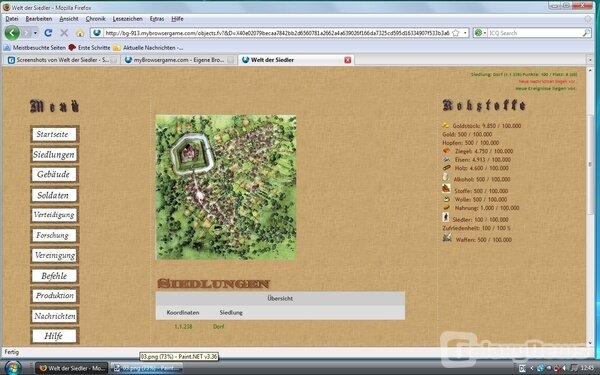This screenshot has height=375, width=600.
Task: Click Zufriedenheit: 100 / 100 % text
Action: point(476,228)
